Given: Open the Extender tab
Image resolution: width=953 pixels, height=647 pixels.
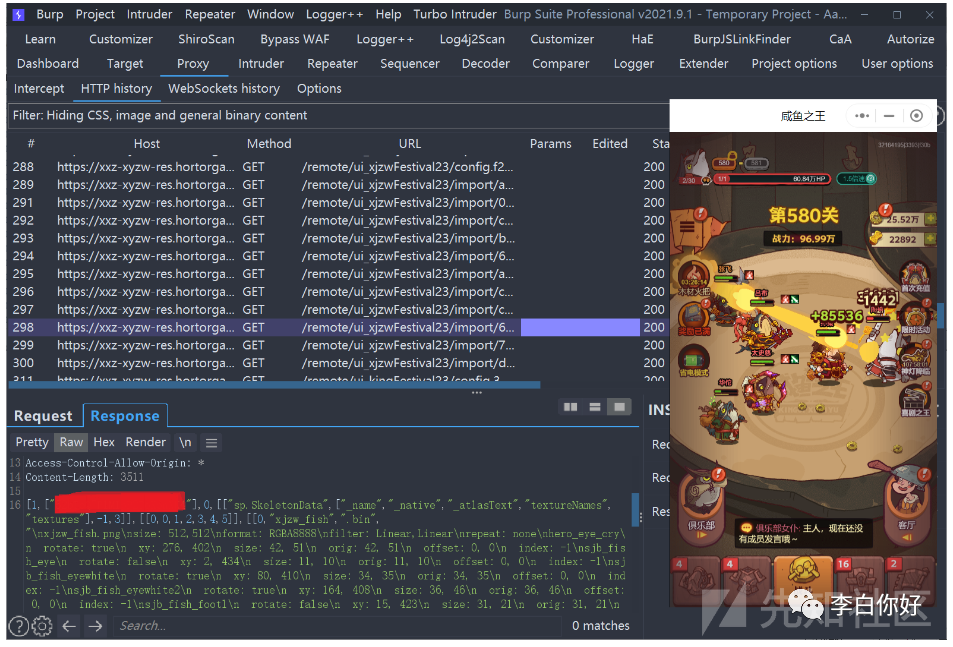Looking at the screenshot, I should tap(703, 63).
